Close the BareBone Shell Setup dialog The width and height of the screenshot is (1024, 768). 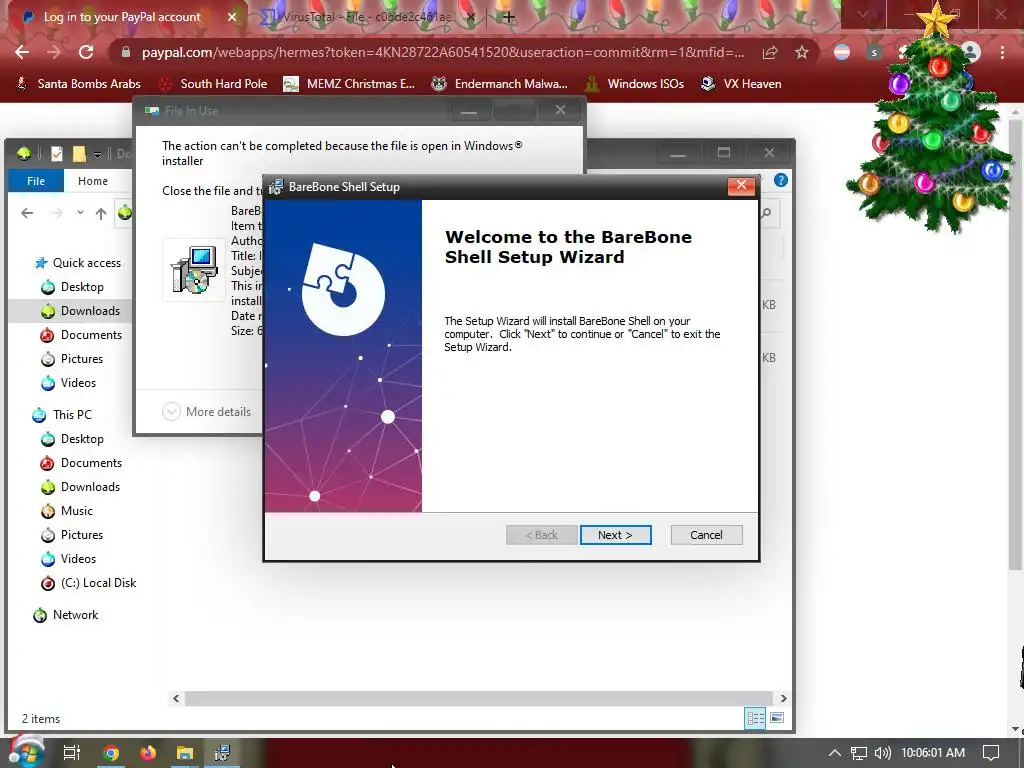click(741, 186)
